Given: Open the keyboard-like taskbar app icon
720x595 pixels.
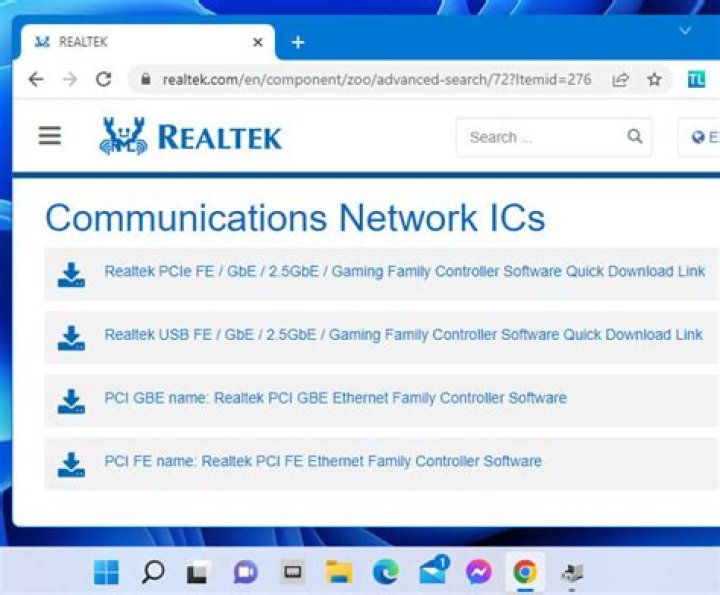Looking at the screenshot, I should [x=292, y=572].
